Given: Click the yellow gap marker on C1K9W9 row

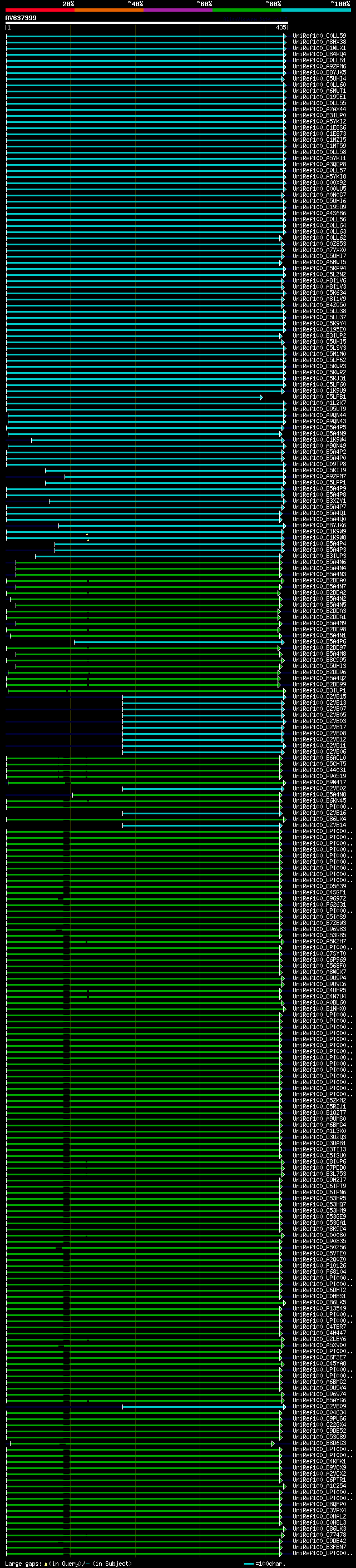Looking at the screenshot, I should click(x=87, y=534).
